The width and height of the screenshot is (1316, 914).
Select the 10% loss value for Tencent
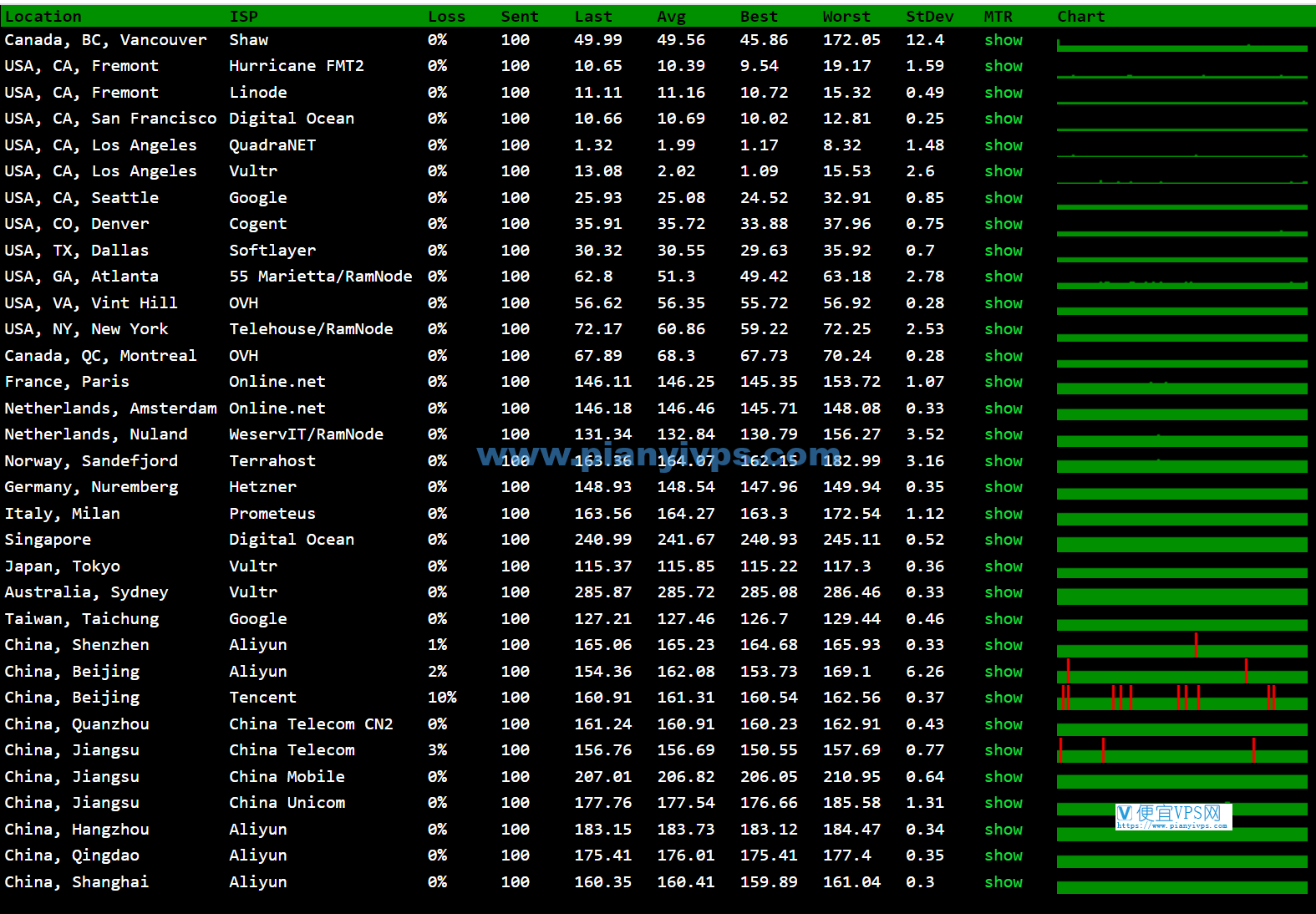click(x=442, y=698)
